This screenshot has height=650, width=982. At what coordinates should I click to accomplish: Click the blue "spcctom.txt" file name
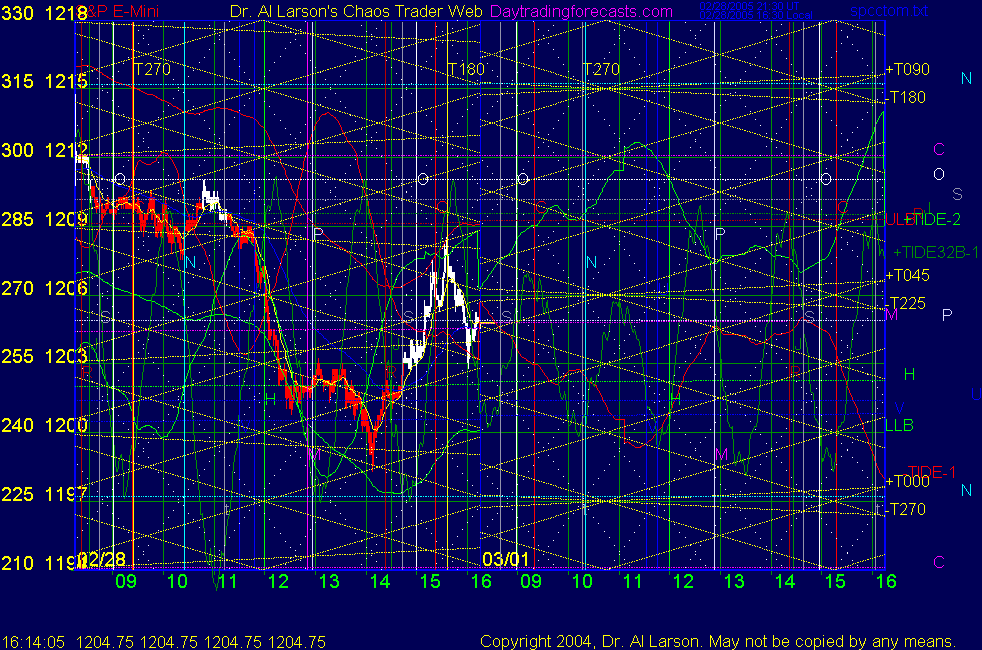pos(889,11)
